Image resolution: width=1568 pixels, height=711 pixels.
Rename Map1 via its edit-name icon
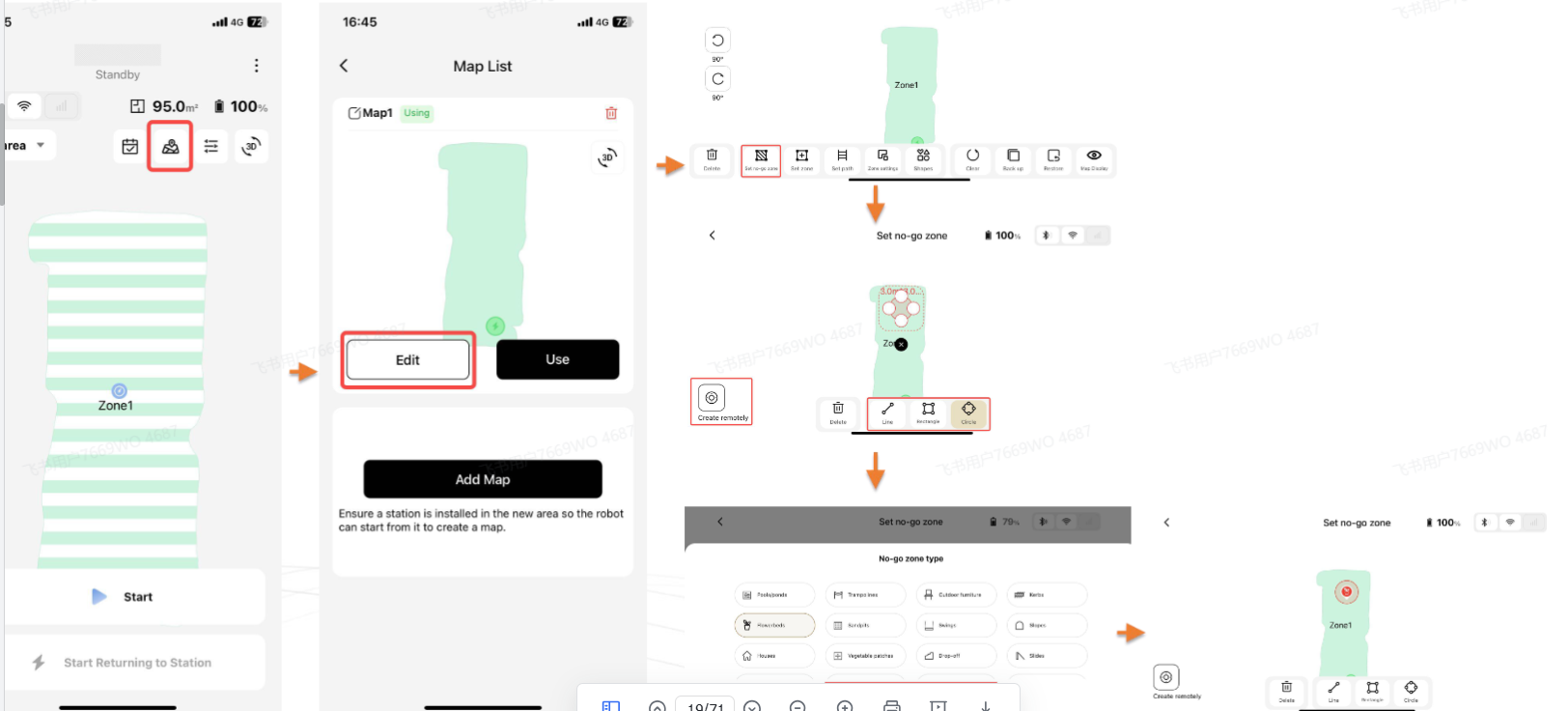coord(354,113)
